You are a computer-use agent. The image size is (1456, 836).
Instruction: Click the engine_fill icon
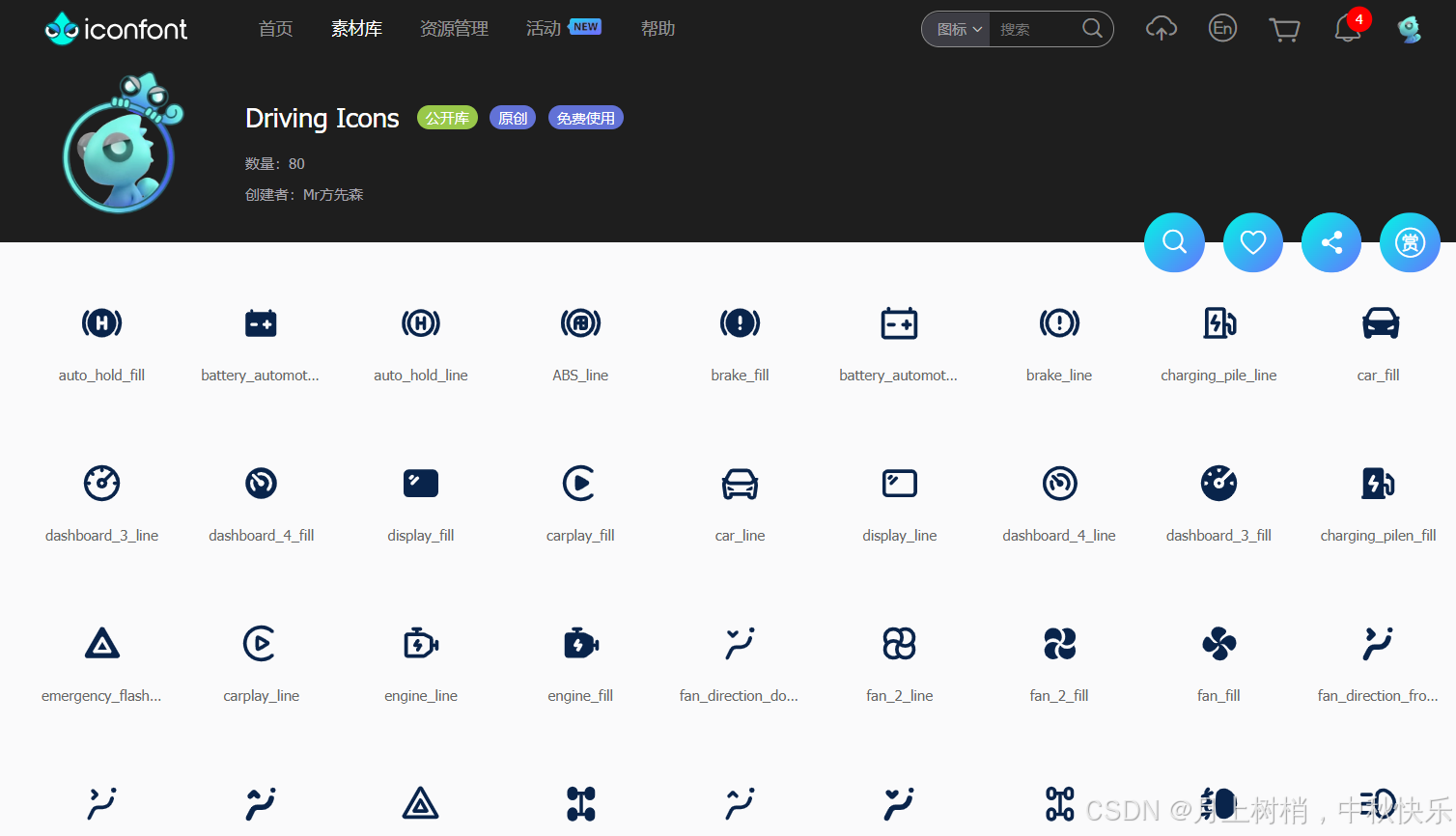pyautogui.click(x=580, y=644)
